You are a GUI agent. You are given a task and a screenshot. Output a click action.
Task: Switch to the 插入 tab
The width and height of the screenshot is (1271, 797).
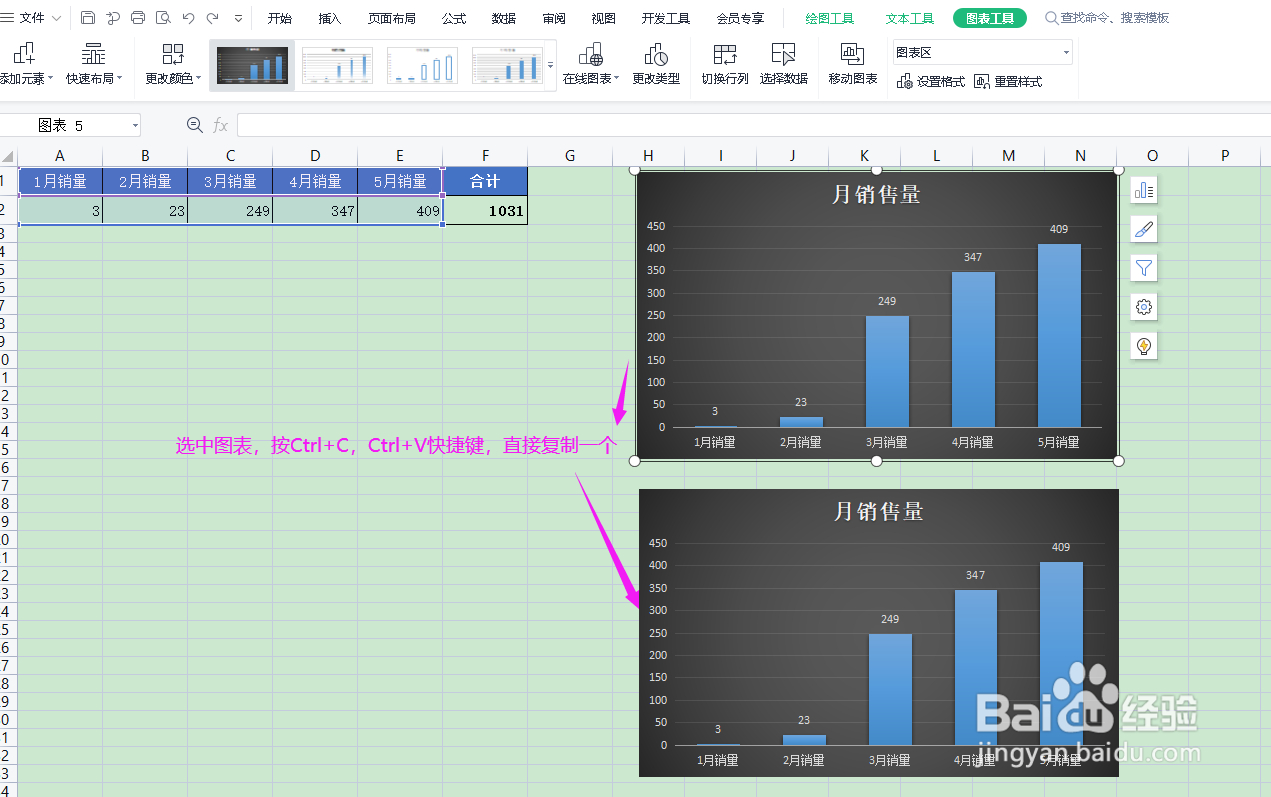point(330,18)
